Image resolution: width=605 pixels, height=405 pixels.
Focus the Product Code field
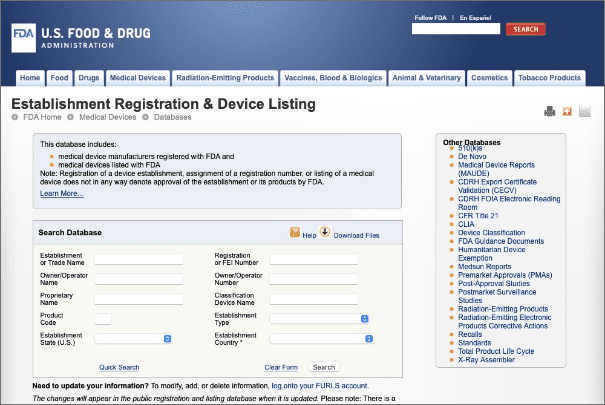[x=103, y=319]
